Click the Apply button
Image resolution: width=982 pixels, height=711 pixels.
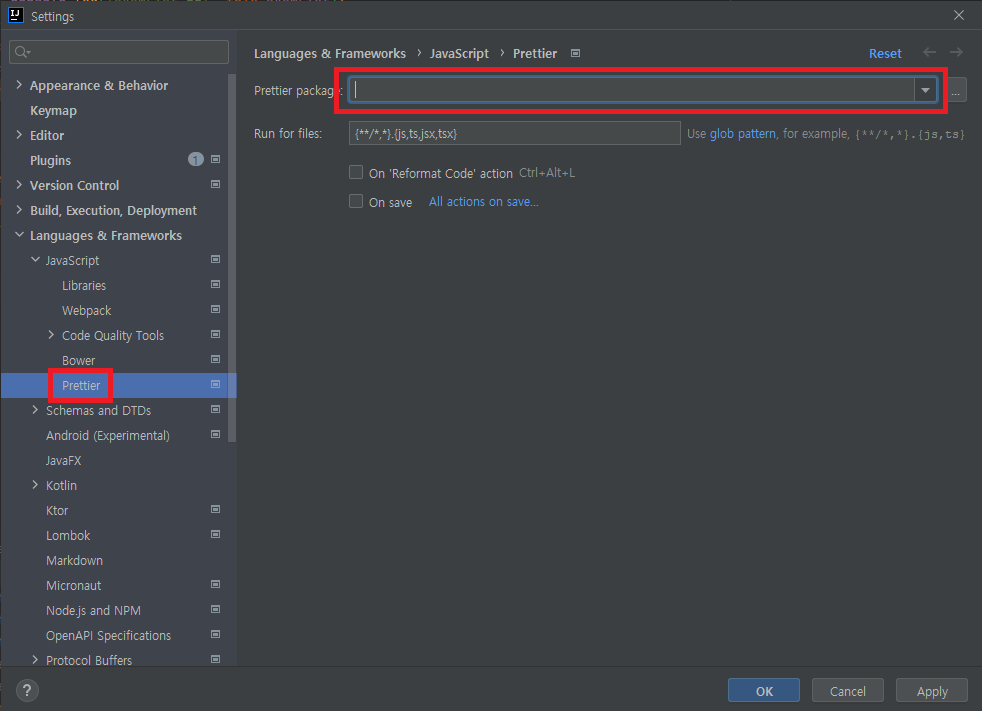tap(932, 691)
